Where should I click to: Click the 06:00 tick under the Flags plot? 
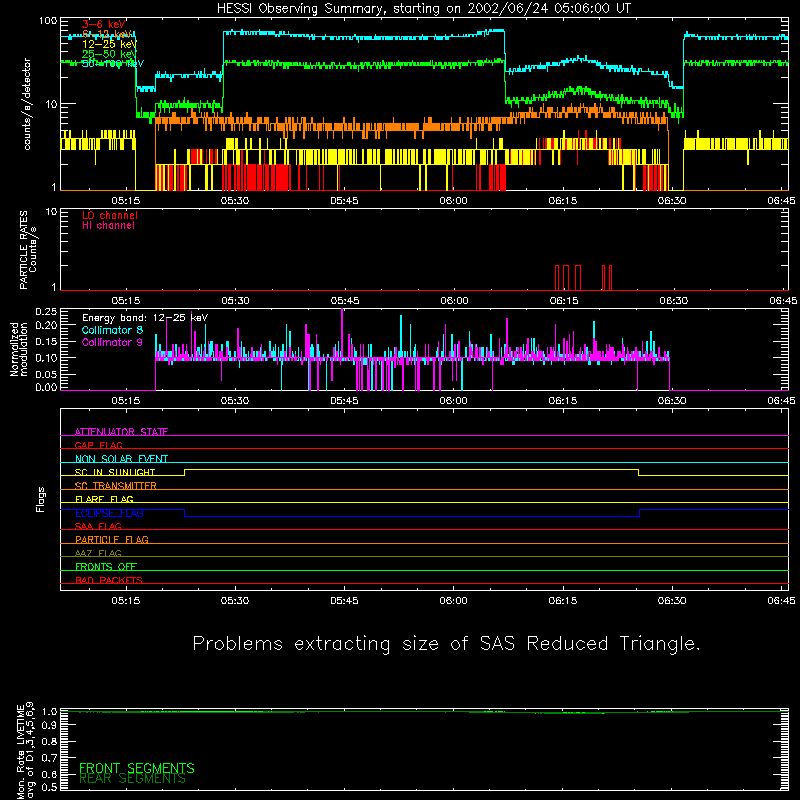pos(453,601)
